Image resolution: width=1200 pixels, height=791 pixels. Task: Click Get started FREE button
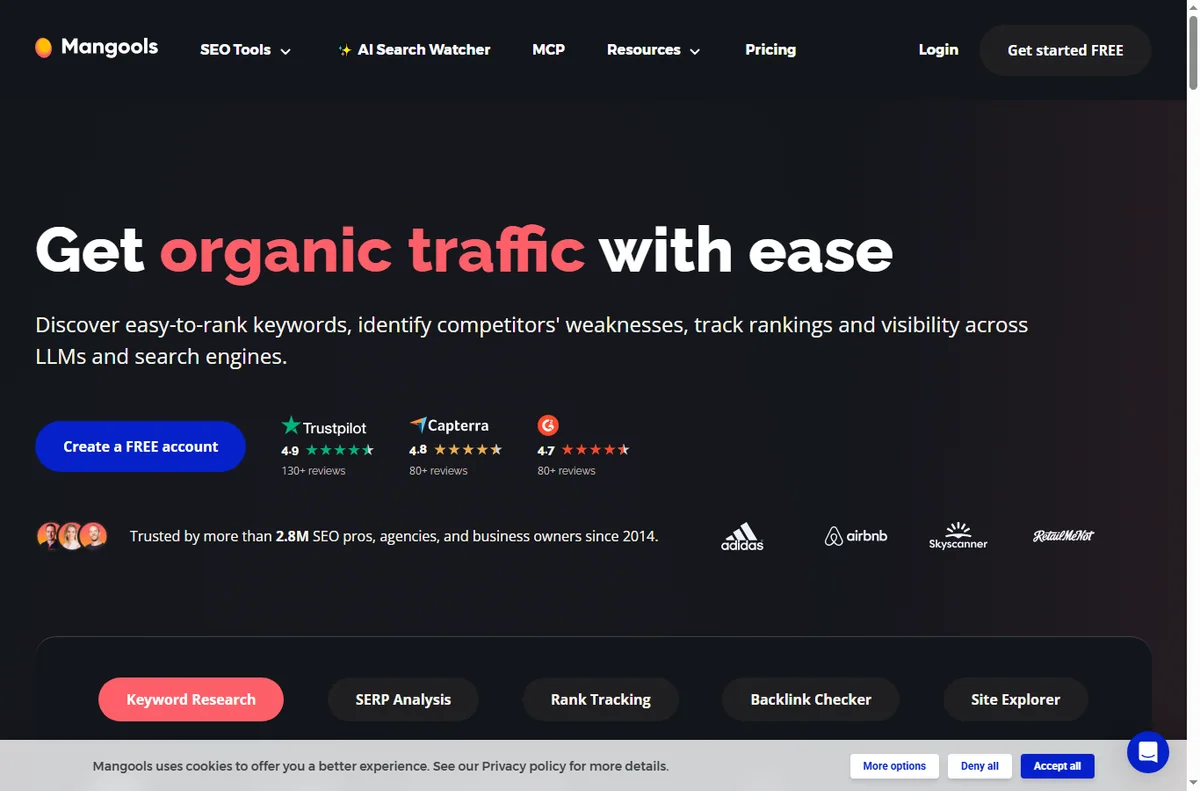tap(1065, 50)
